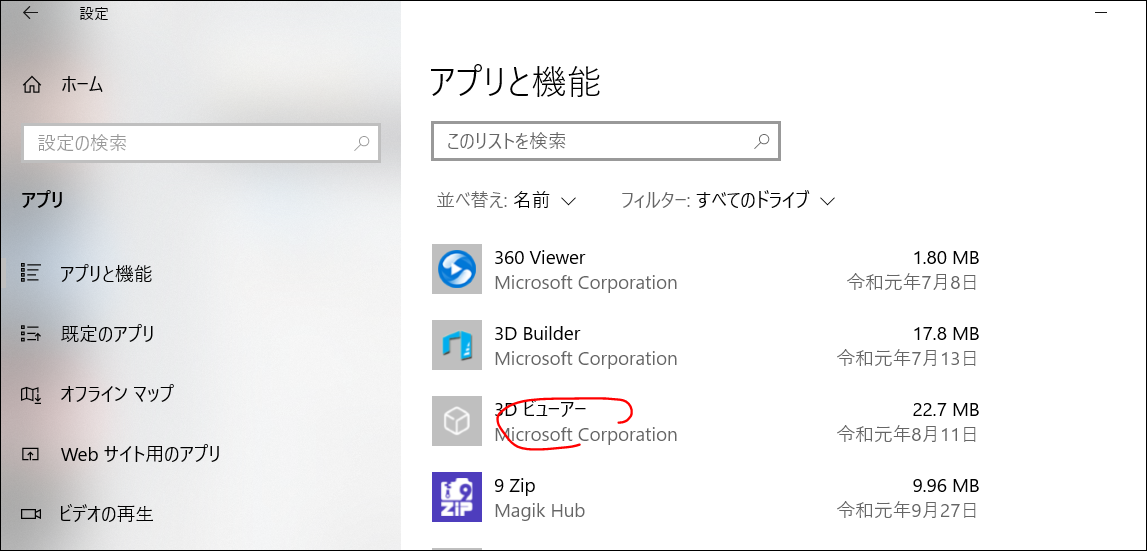The width and height of the screenshot is (1147, 551).
Task: Open the フィルター: すべてのドライブ dropdown
Action: (727, 200)
